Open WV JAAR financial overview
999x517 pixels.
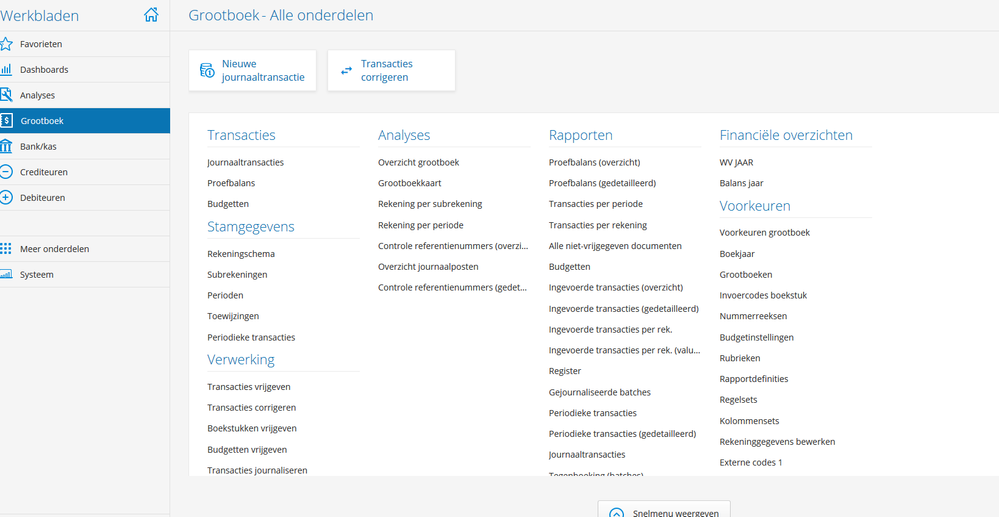736,162
